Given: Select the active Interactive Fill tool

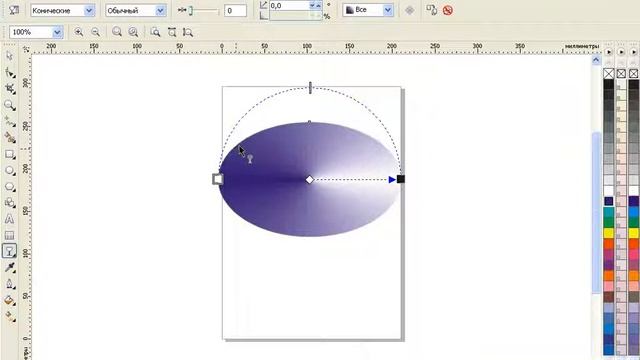Looking at the screenshot, I should (9, 251).
